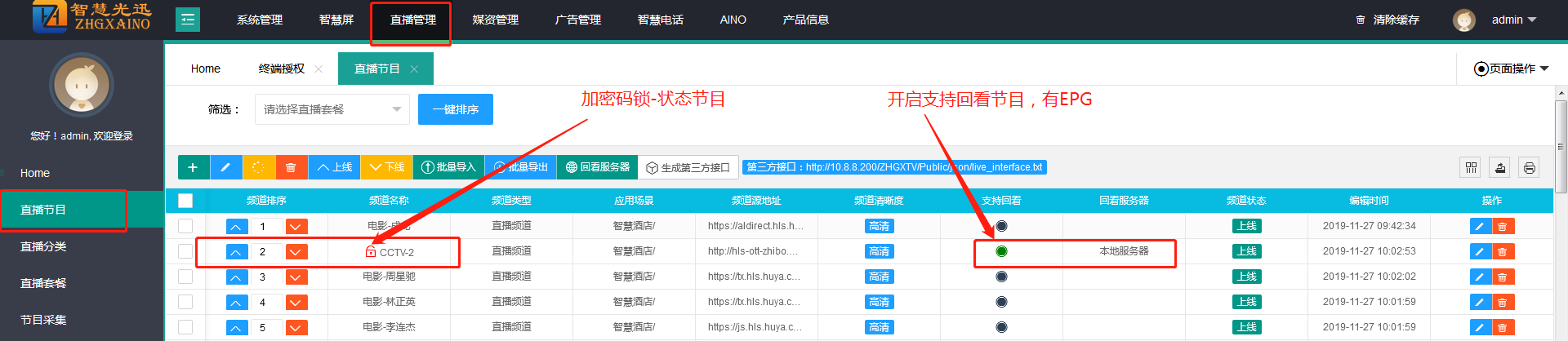Click the 批量导入 button
Viewport: 1568px width, 341px height.
(x=448, y=167)
